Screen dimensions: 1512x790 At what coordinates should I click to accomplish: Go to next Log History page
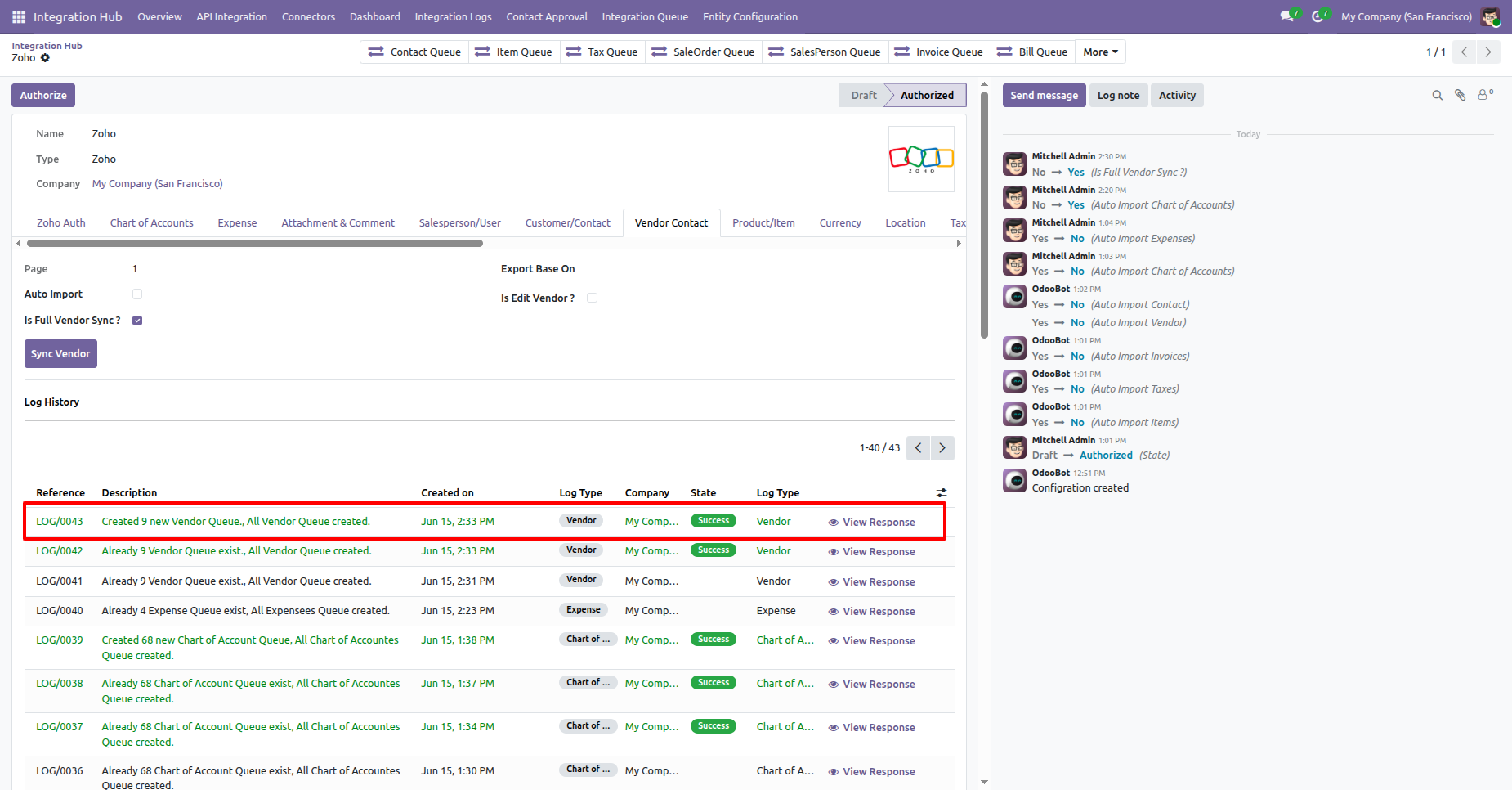tap(942, 448)
